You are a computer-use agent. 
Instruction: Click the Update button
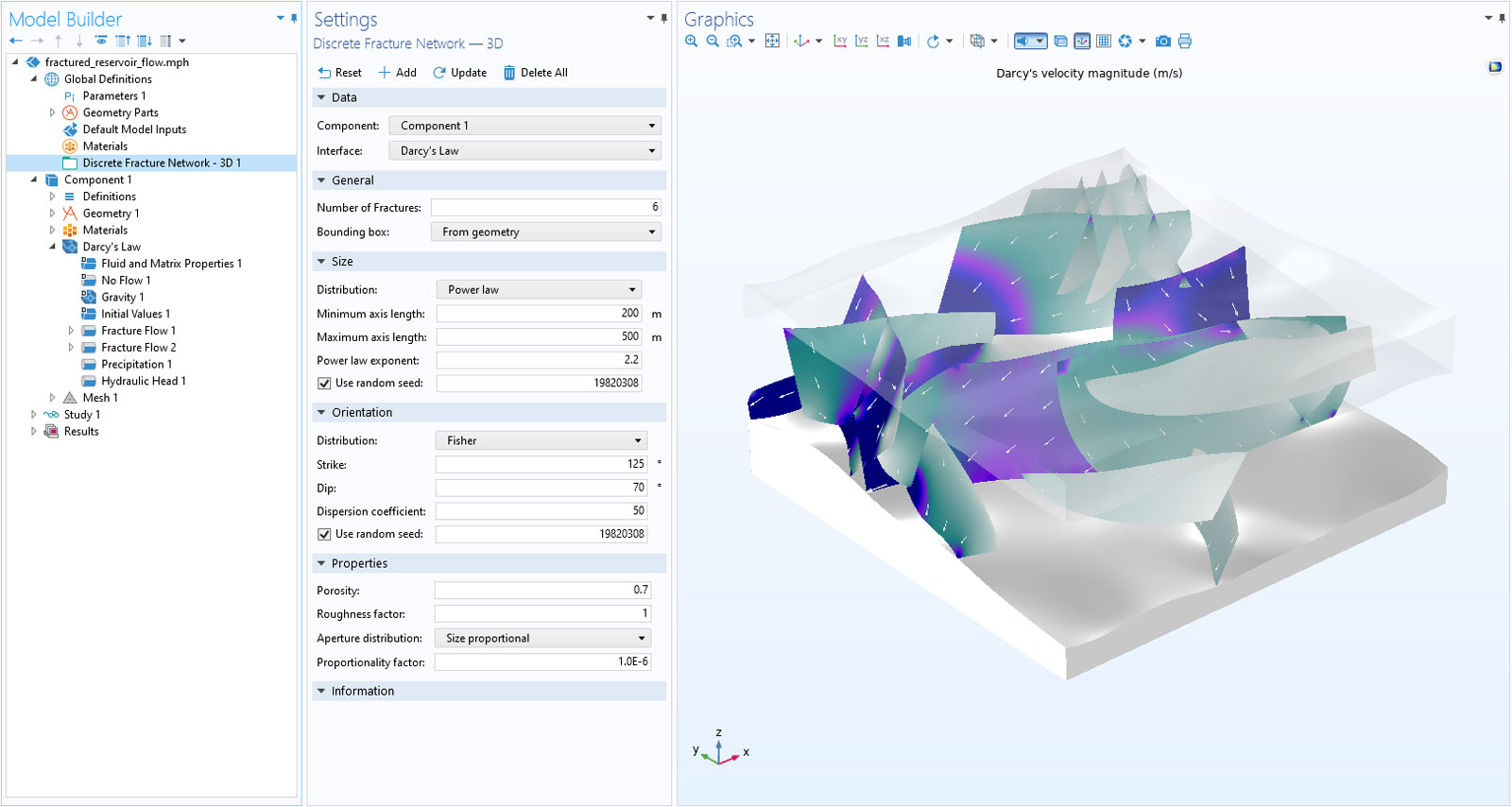(459, 73)
